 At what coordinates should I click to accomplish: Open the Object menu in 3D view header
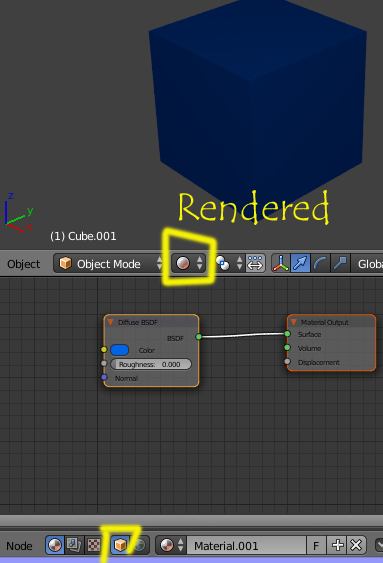(x=24, y=264)
